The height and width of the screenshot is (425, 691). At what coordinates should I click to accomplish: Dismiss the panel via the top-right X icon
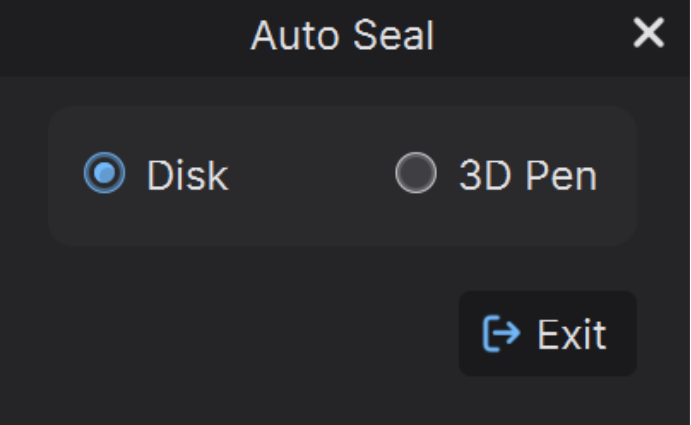coord(648,32)
